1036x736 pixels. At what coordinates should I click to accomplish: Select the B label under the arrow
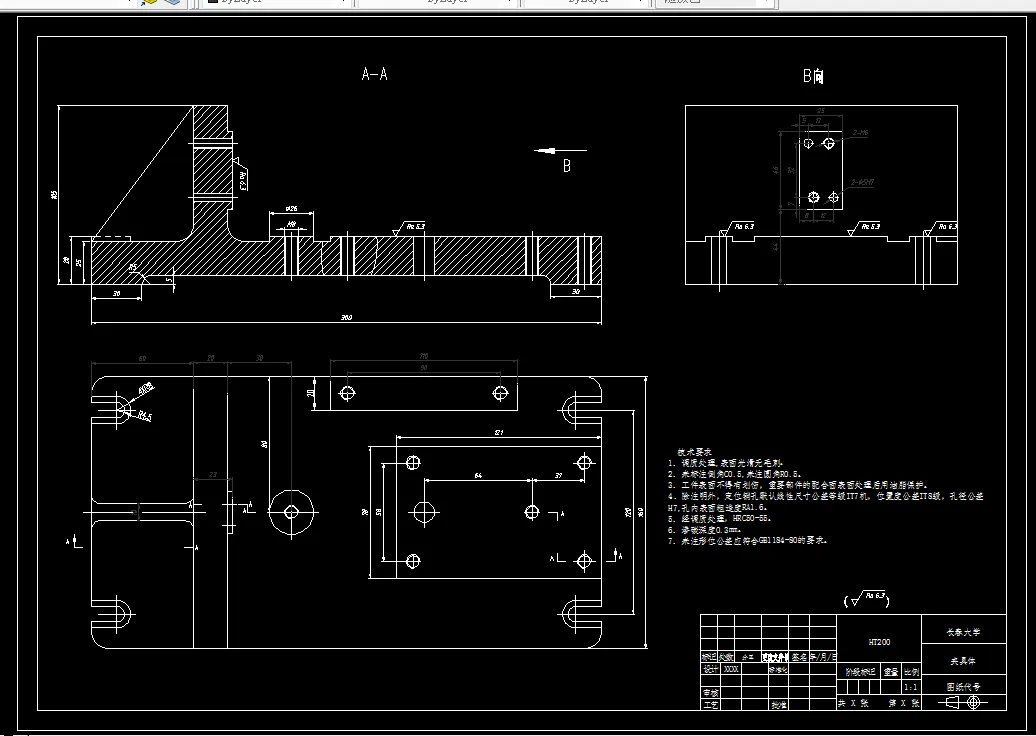[x=566, y=166]
